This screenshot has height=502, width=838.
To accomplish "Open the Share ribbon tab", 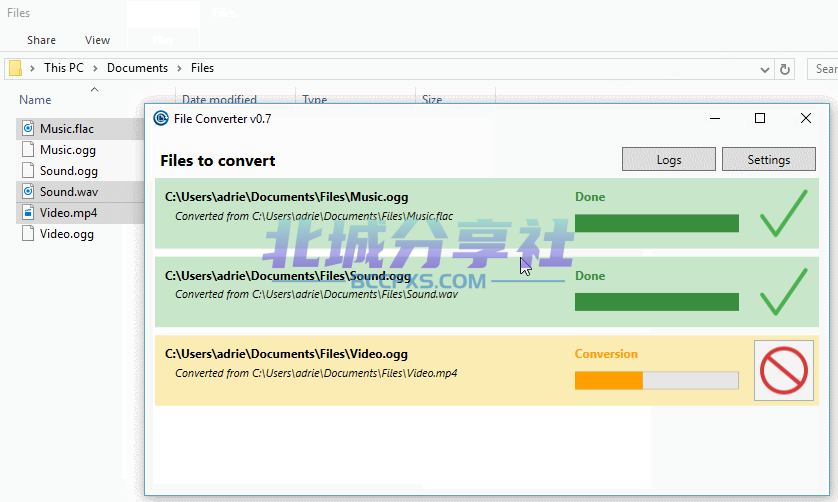I will point(41,40).
